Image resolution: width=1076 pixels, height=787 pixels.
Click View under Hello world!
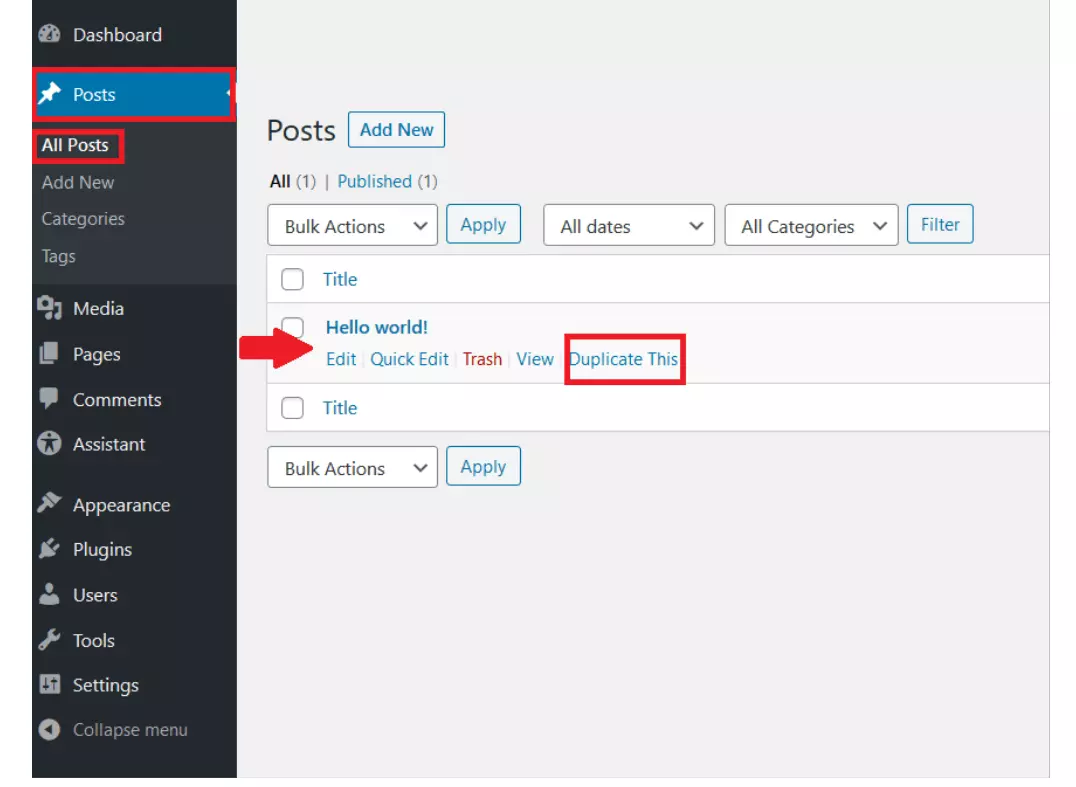[535, 360]
